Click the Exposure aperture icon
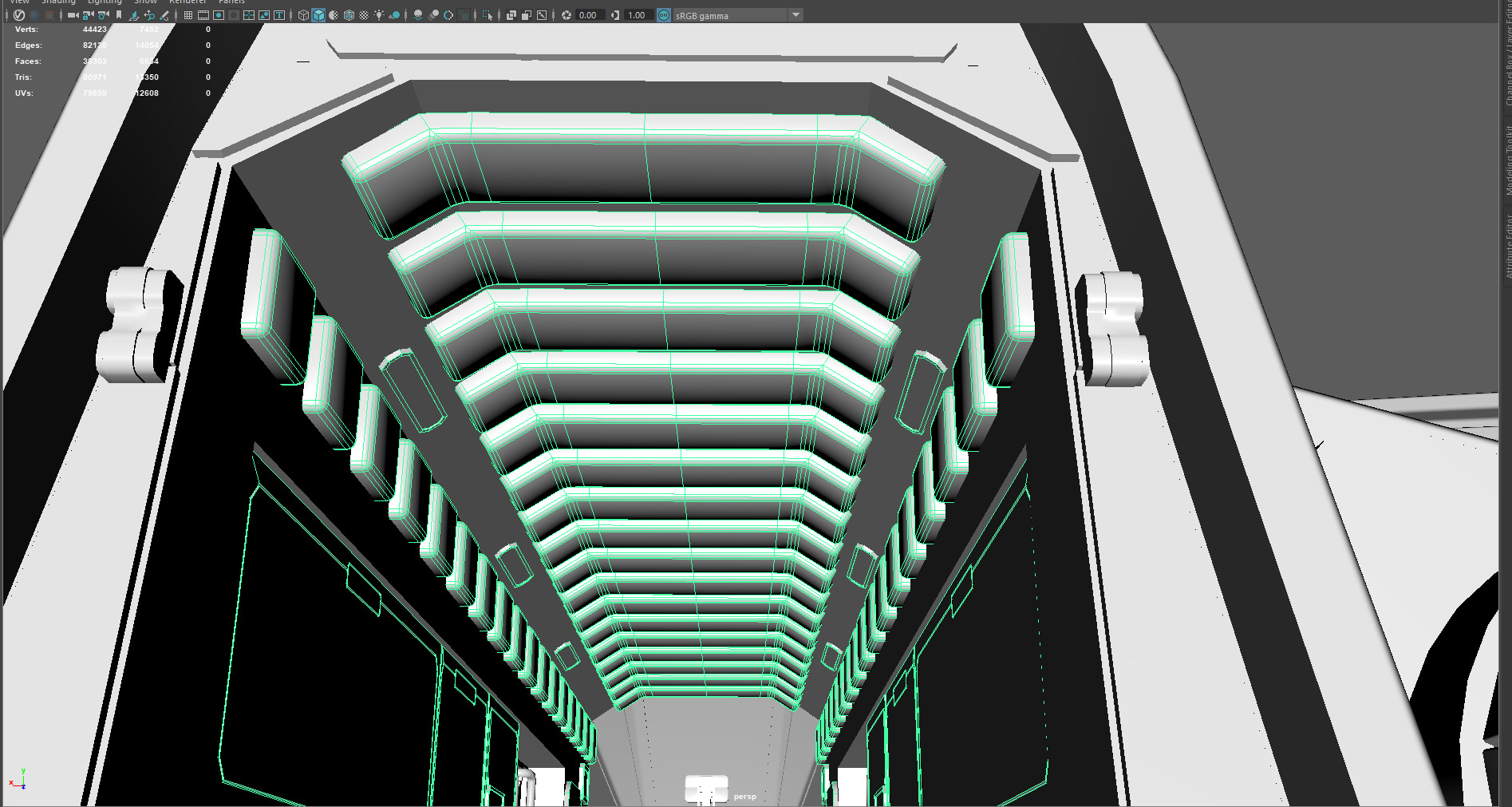1512x807 pixels. pos(567,15)
